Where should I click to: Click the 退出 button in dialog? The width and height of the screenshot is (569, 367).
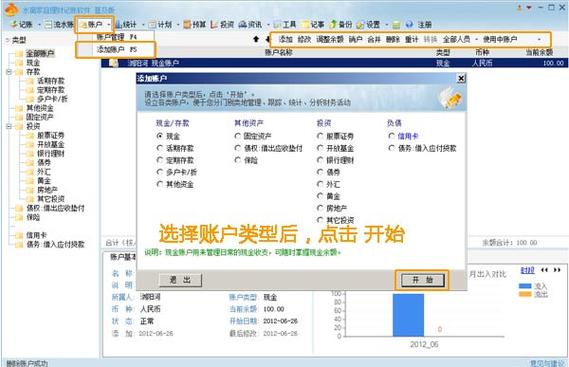(x=180, y=280)
